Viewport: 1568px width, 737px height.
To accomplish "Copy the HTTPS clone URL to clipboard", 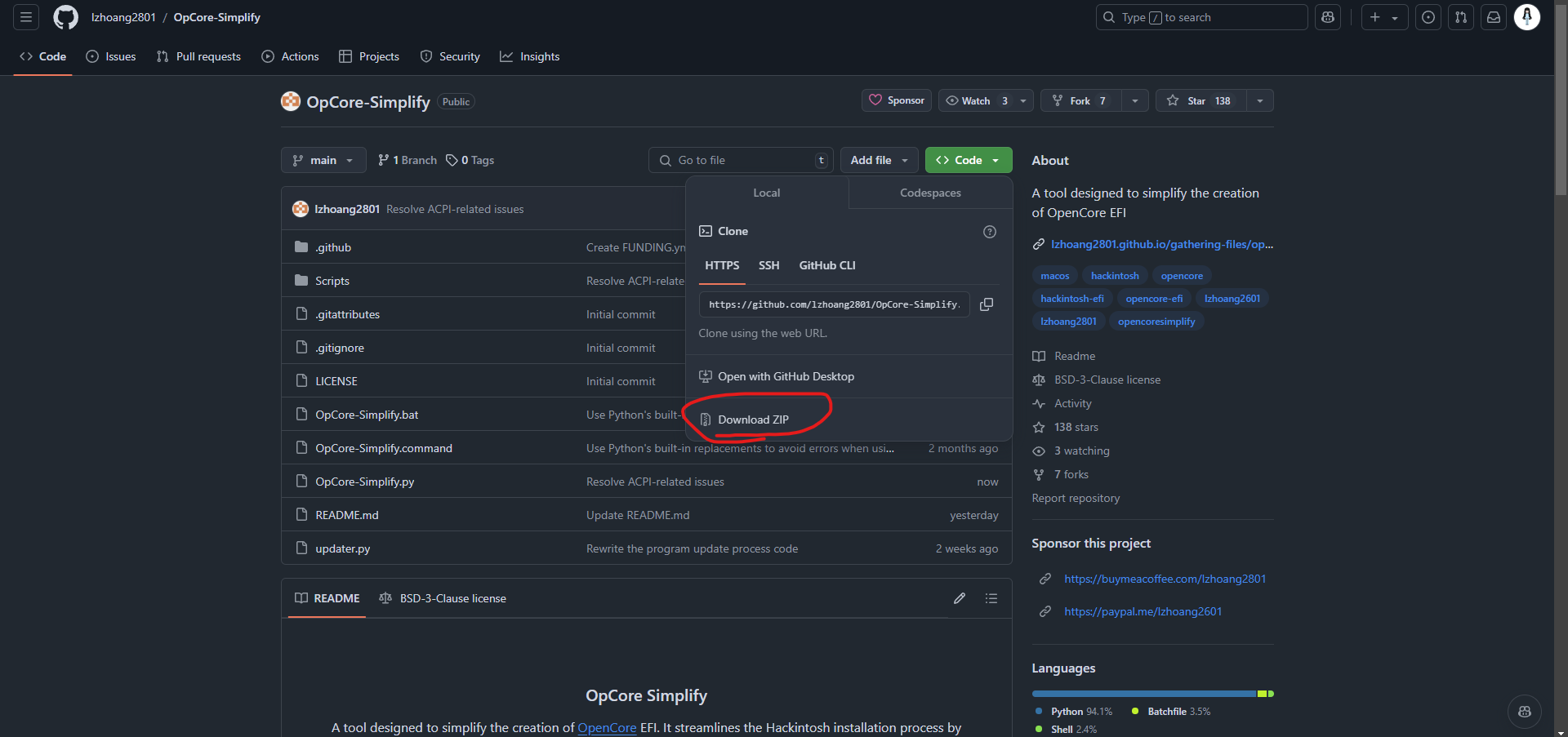I will 987,304.
